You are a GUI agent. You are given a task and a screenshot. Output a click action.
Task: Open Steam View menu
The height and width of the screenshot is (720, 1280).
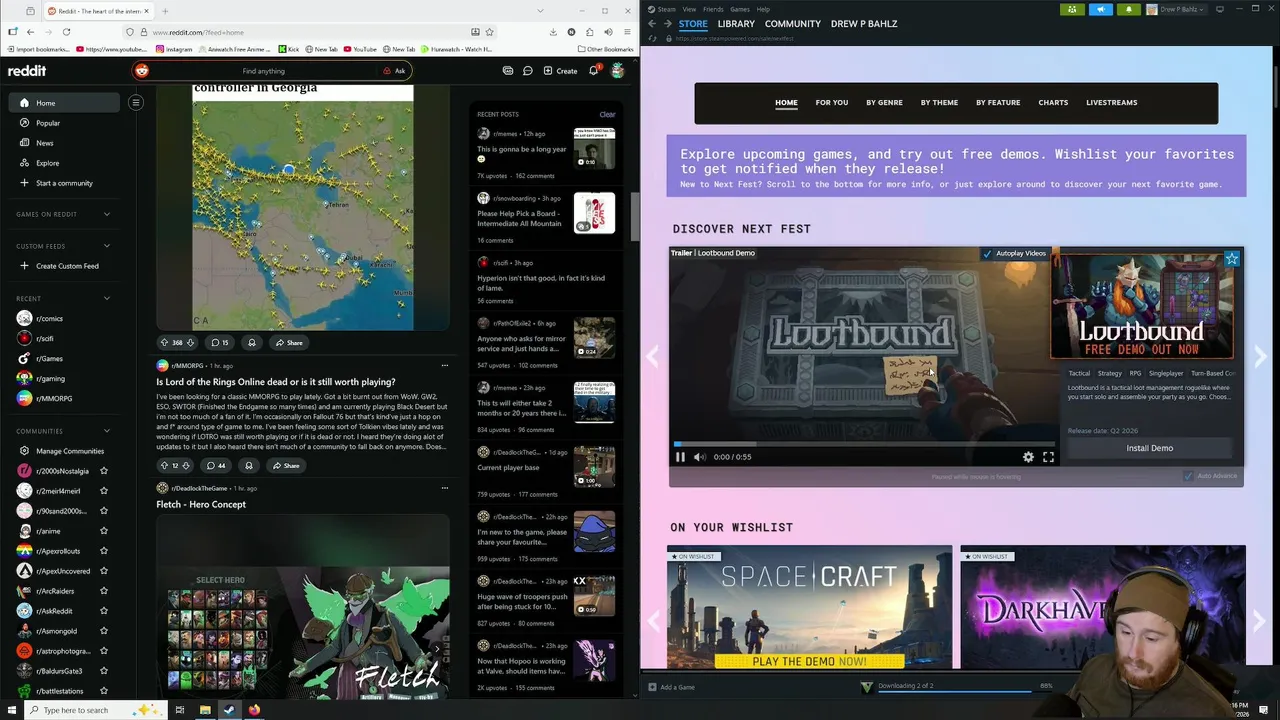pos(689,9)
